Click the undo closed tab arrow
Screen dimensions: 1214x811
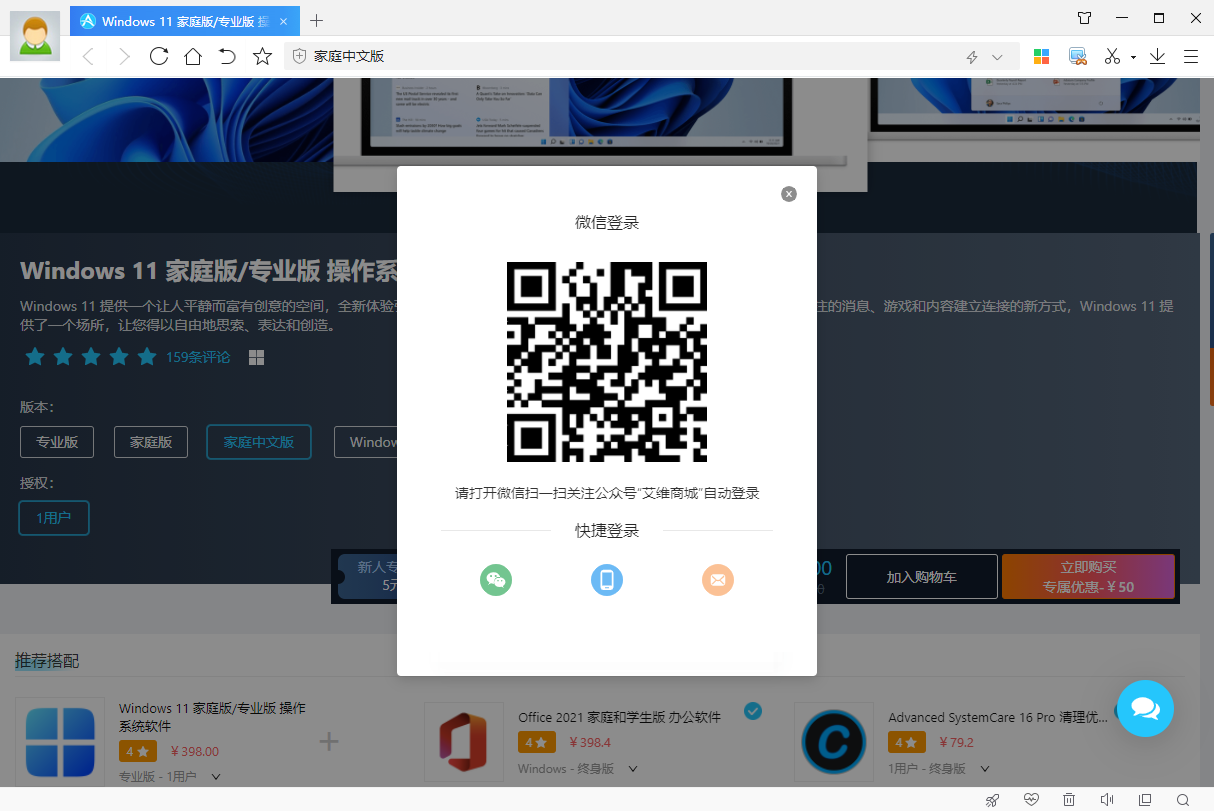pos(227,57)
